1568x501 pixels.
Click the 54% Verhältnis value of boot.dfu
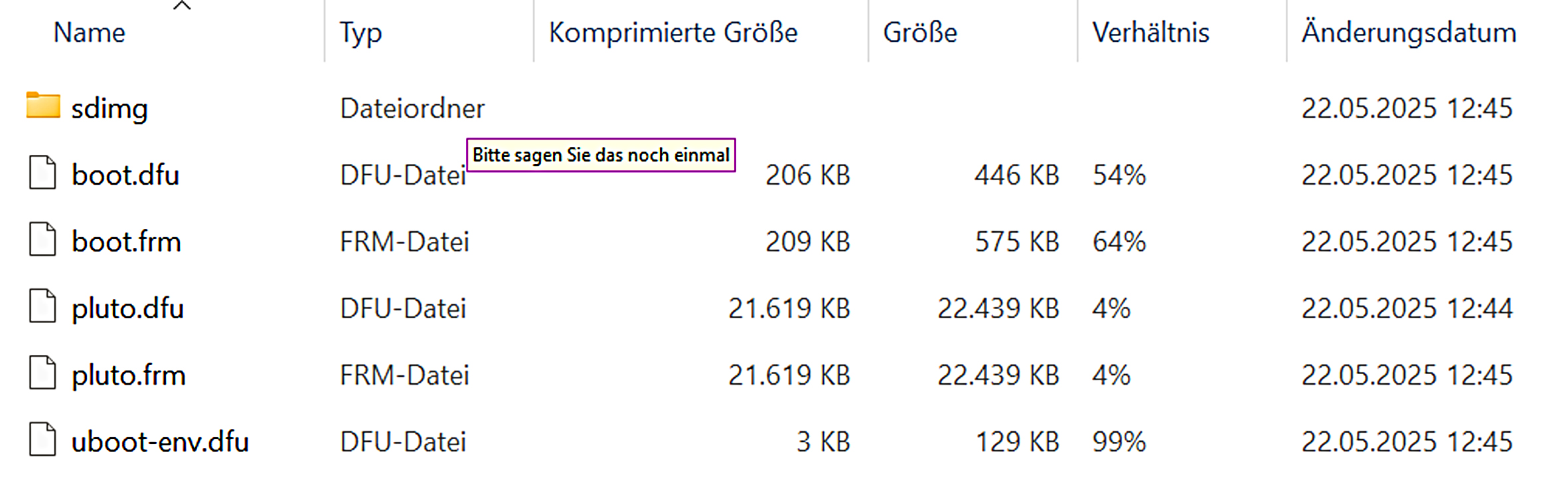click(x=1119, y=174)
